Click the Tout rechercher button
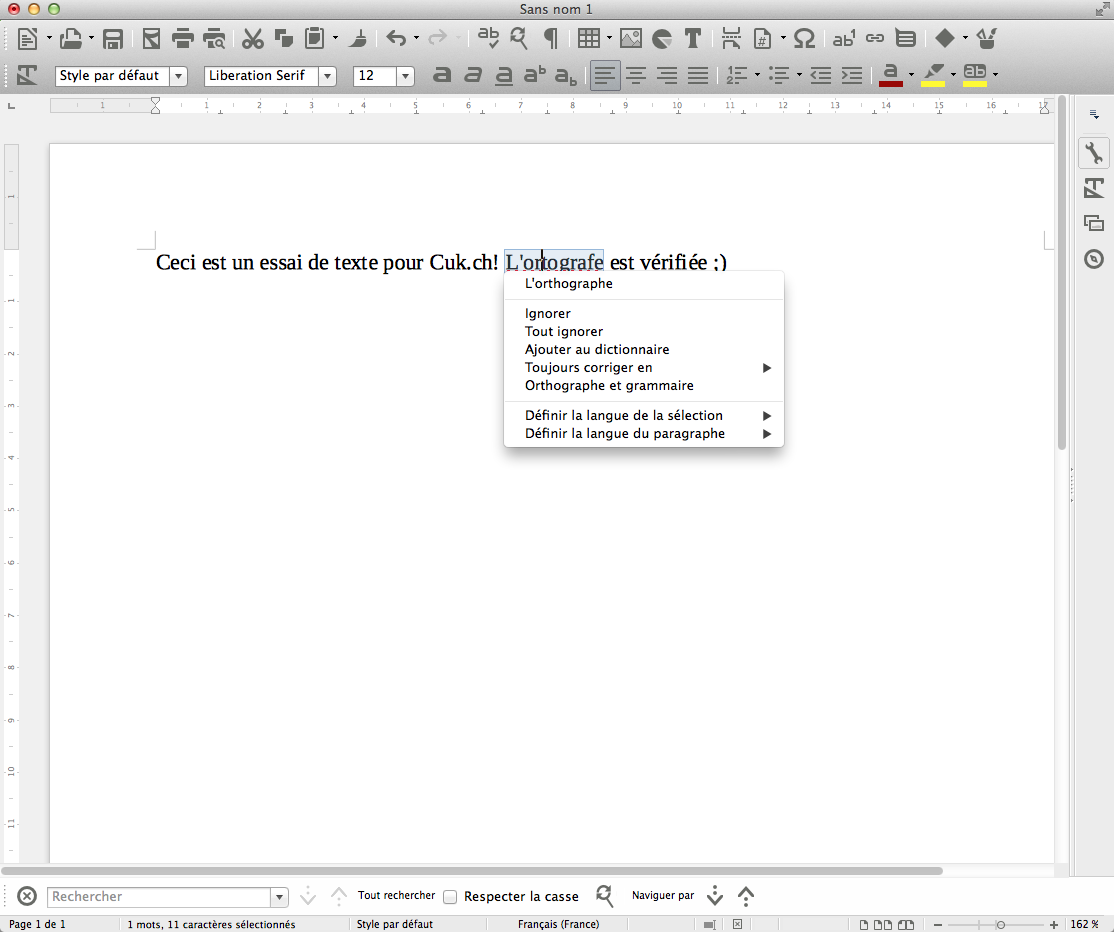Screen dimensions: 1114x932 [x=396, y=895]
